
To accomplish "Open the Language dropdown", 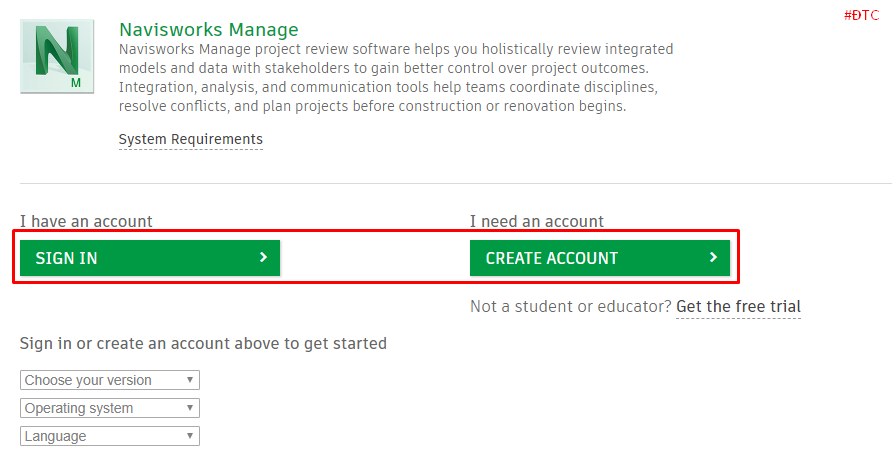I will click(x=109, y=436).
